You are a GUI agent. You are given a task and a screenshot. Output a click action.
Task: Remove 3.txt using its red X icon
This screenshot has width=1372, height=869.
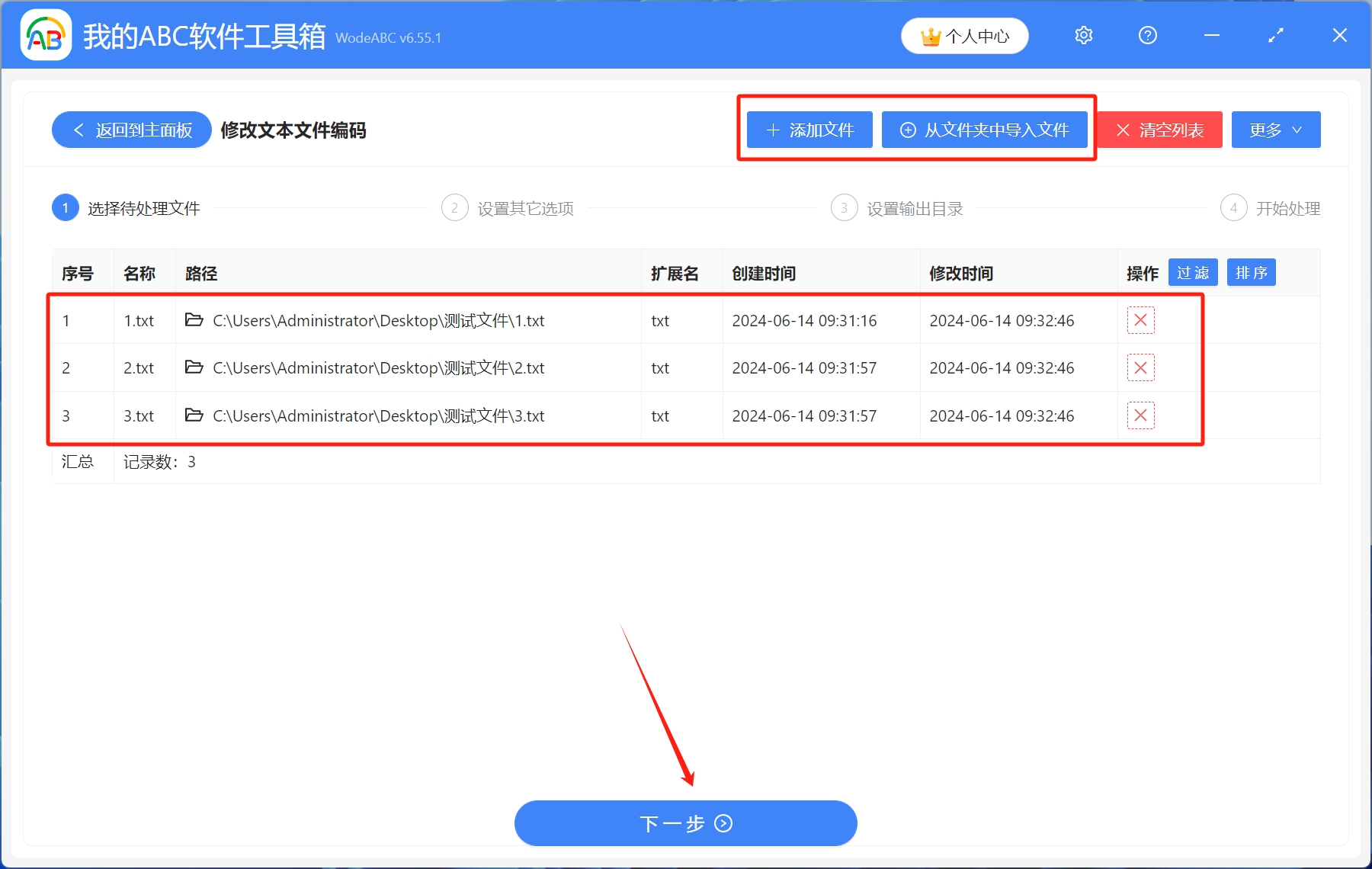pyautogui.click(x=1140, y=415)
